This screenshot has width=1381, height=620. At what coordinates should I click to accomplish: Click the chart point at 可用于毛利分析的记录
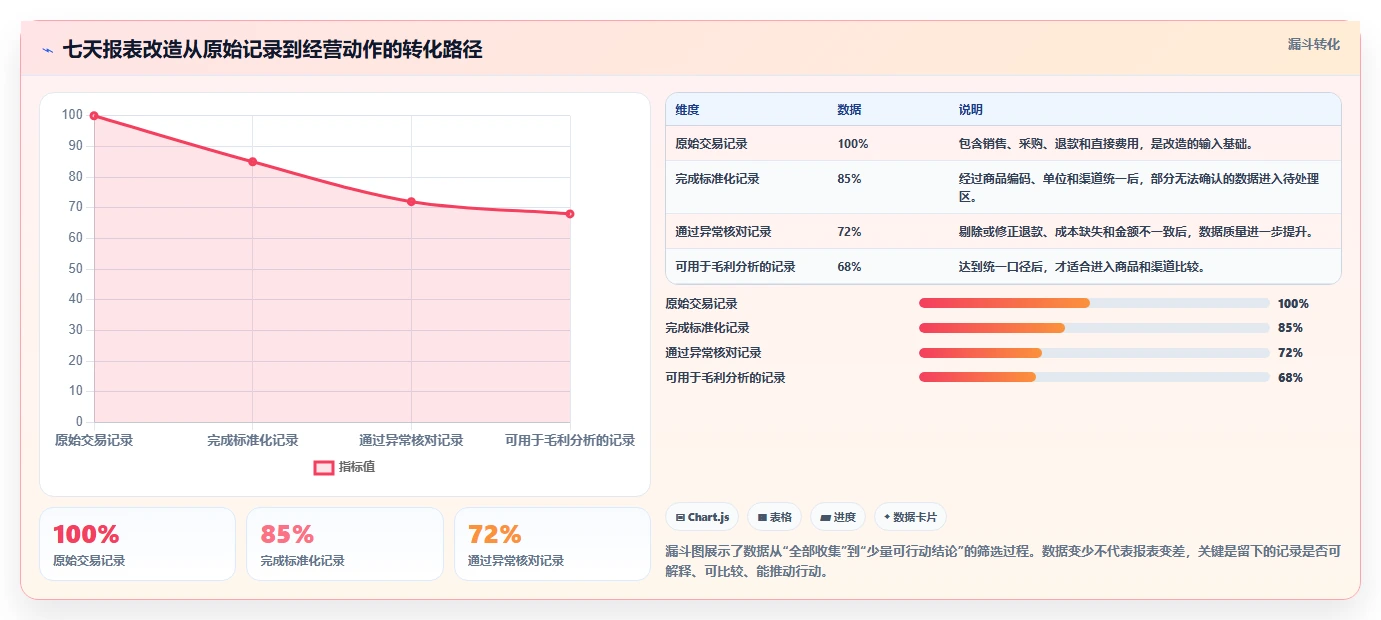[570, 214]
